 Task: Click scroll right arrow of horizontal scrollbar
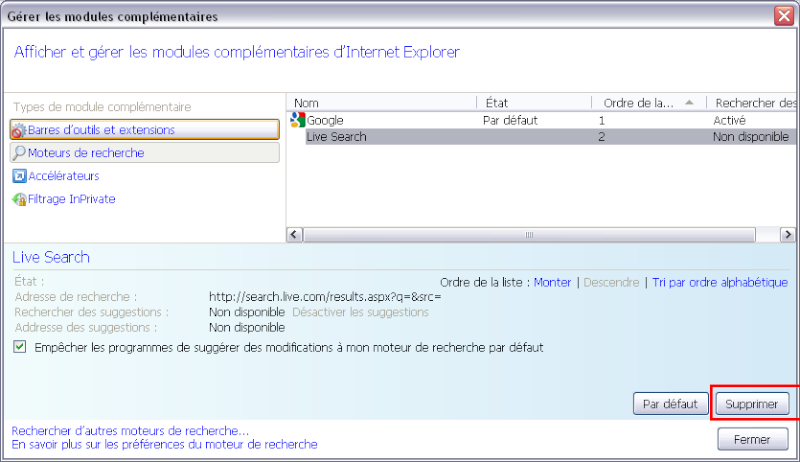[787, 235]
